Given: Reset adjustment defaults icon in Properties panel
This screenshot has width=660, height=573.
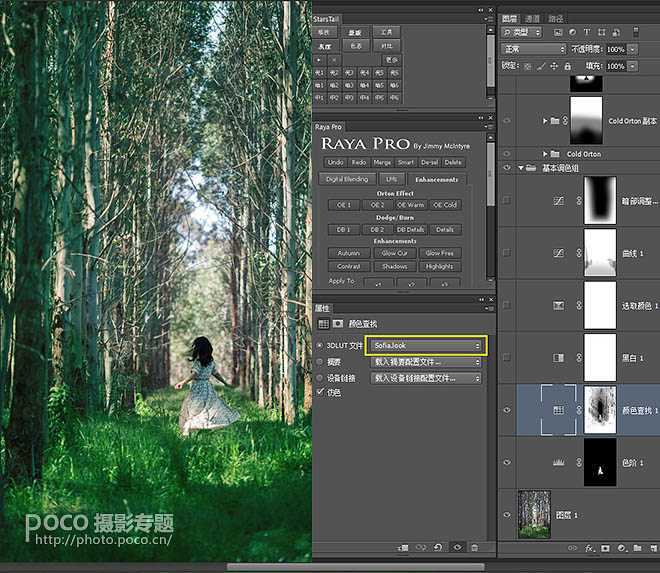Looking at the screenshot, I should click(x=438, y=547).
